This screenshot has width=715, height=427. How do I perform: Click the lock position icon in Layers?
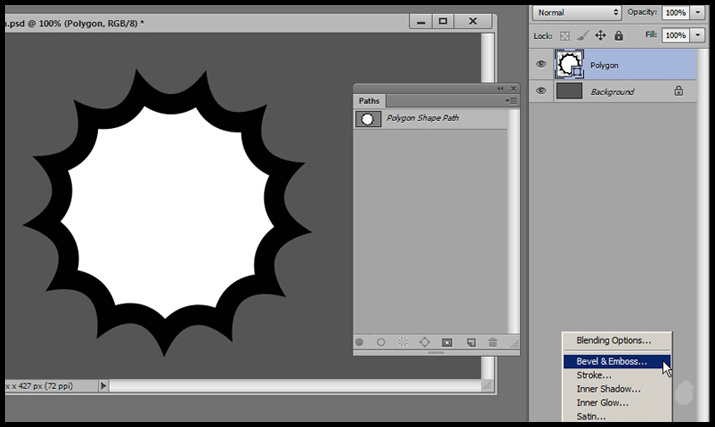click(600, 35)
